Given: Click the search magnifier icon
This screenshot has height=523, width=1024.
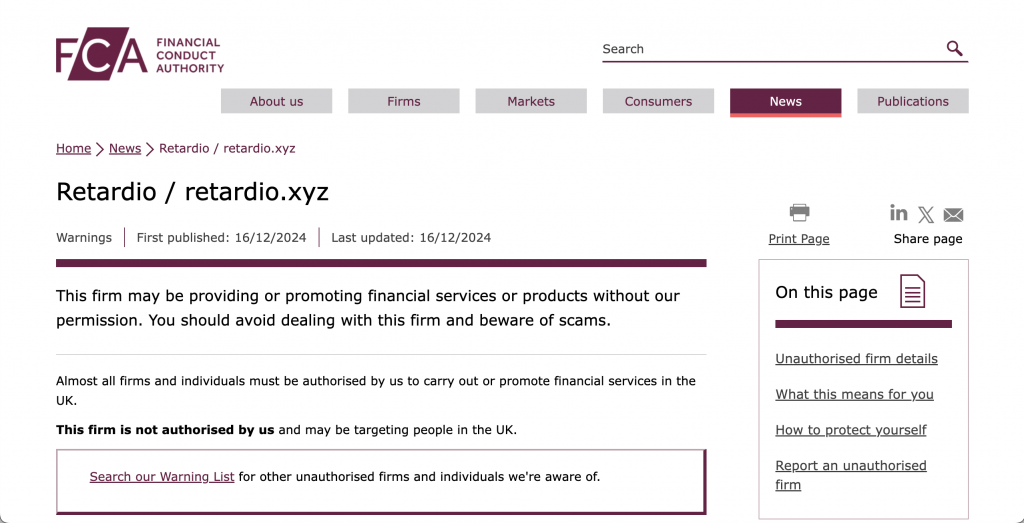Looking at the screenshot, I should click(955, 48).
